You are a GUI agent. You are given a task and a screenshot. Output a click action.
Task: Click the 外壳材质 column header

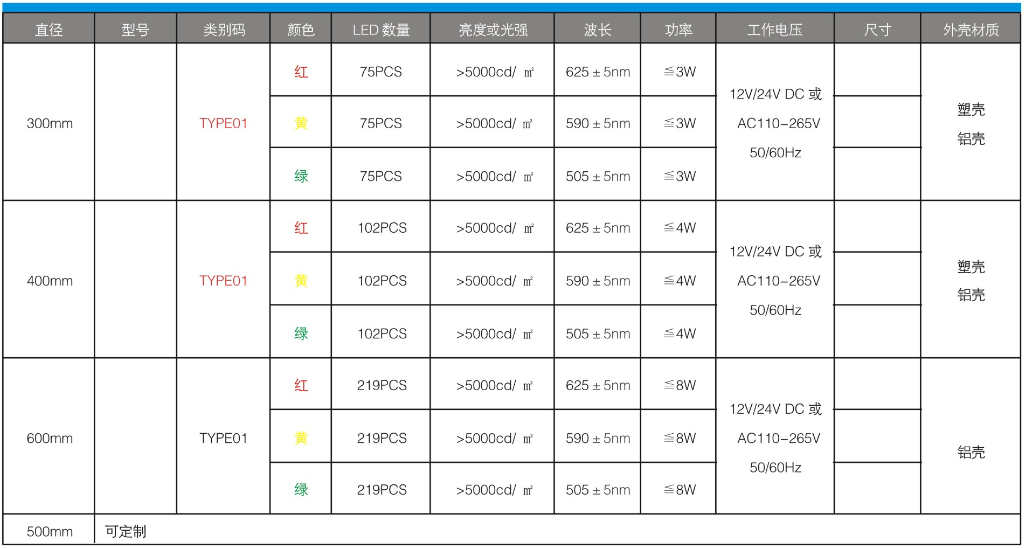click(x=971, y=30)
